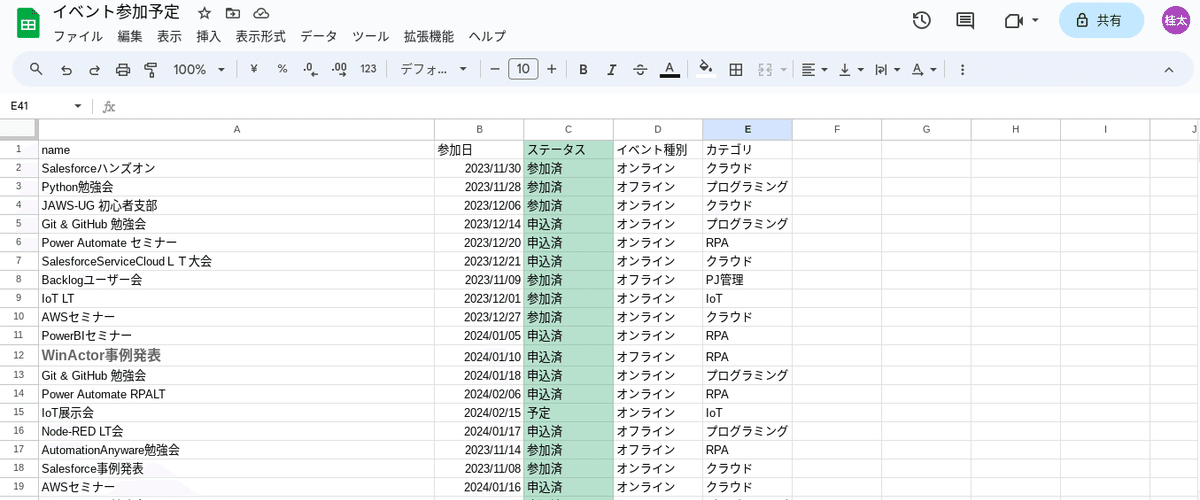The height and width of the screenshot is (500, 1200).
Task: Print the spreadsheet
Action: 123,69
